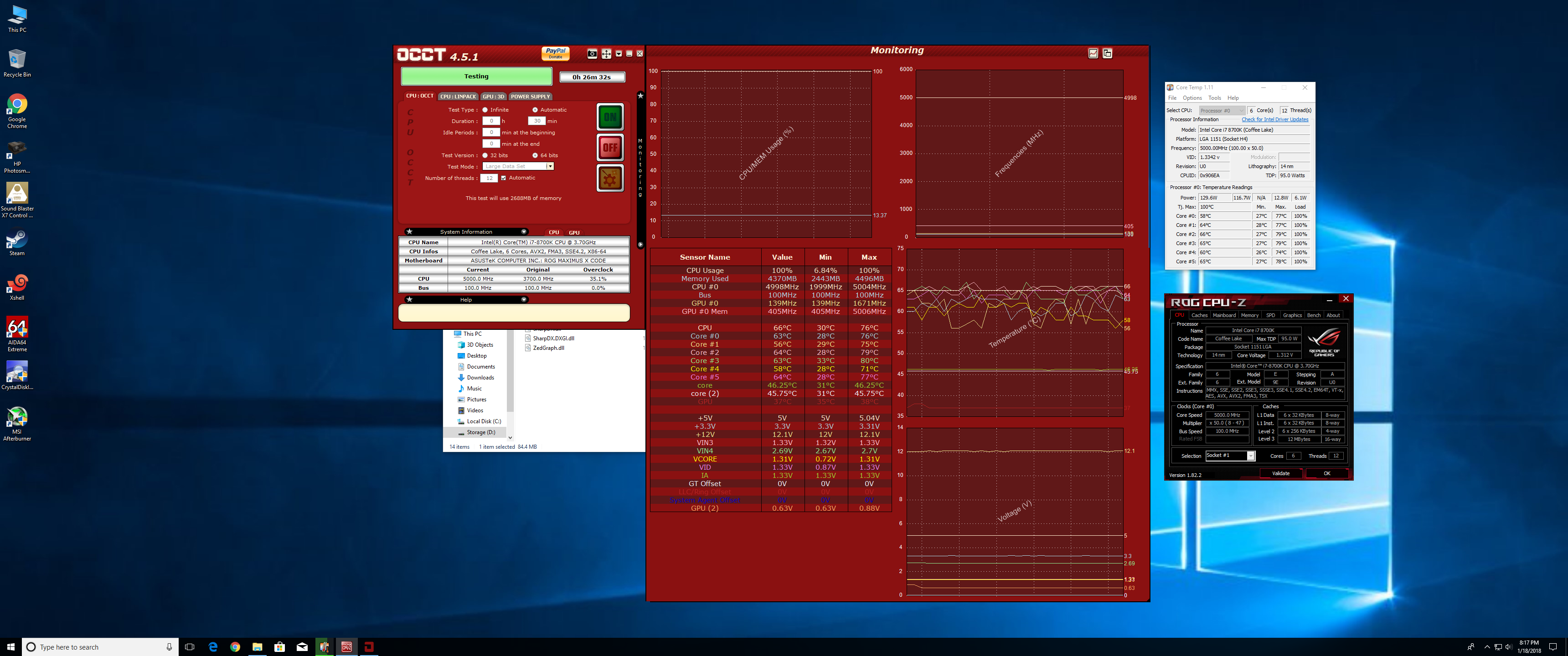Toggle the Automatic threads checkbox
Image resolution: width=1568 pixels, height=656 pixels.
503,178
